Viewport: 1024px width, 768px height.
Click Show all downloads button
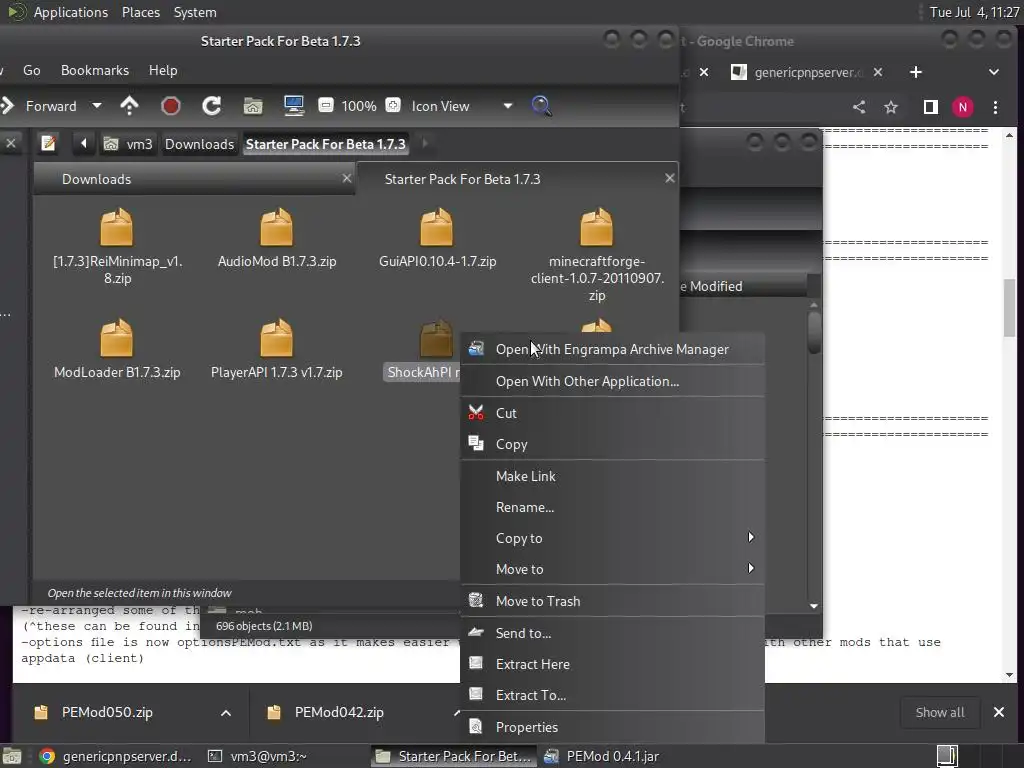(x=940, y=712)
